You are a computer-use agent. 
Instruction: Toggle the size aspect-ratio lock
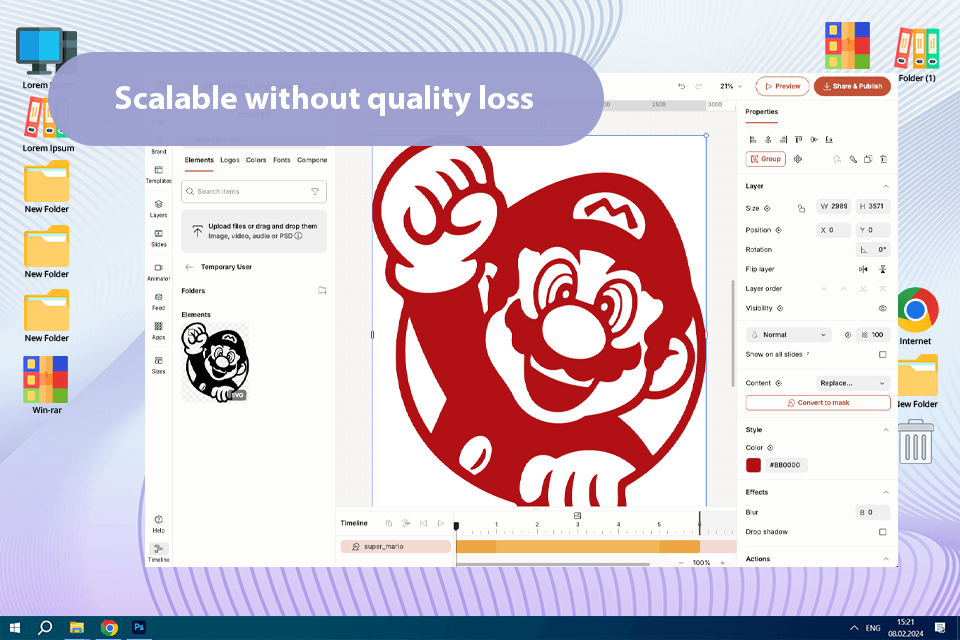(x=801, y=208)
